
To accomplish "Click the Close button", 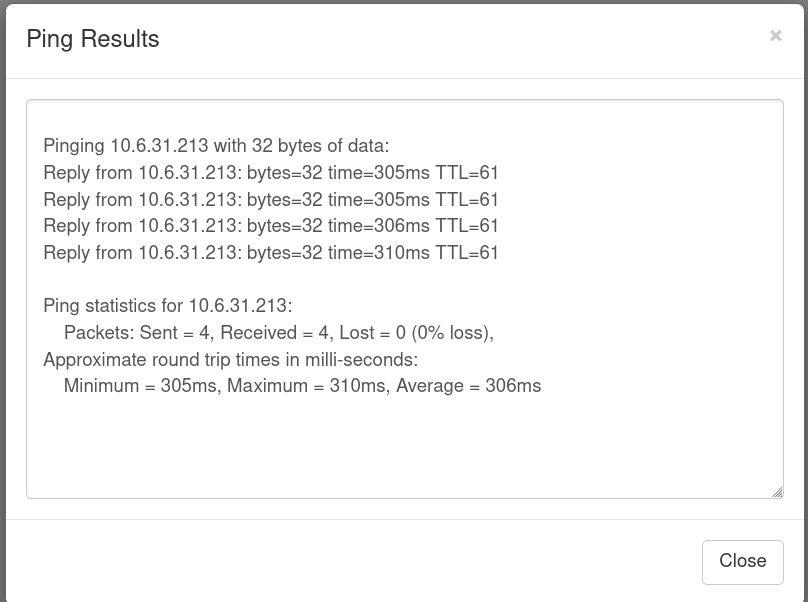I will [x=743, y=562].
